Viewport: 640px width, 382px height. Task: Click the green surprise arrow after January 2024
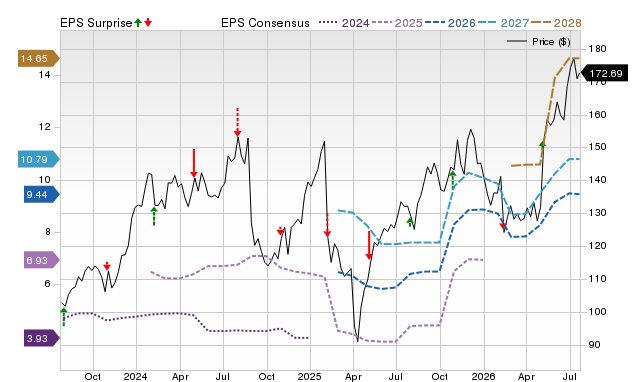click(x=154, y=216)
